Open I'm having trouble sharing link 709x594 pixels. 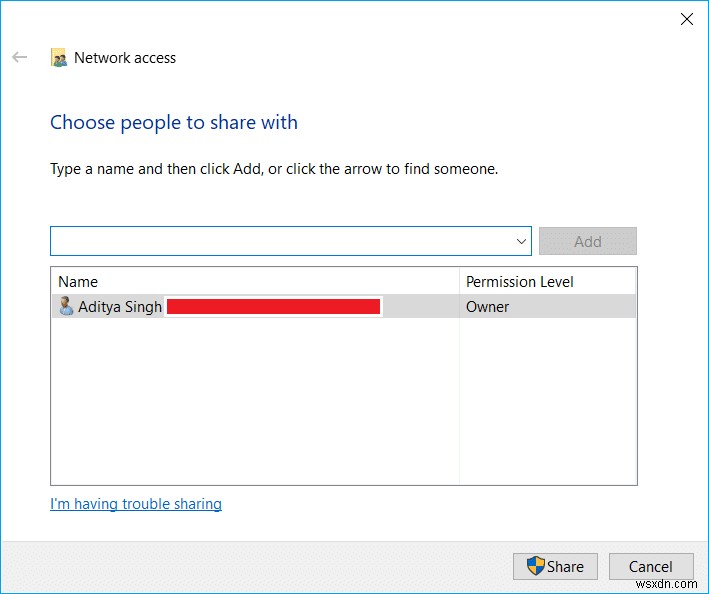136,504
